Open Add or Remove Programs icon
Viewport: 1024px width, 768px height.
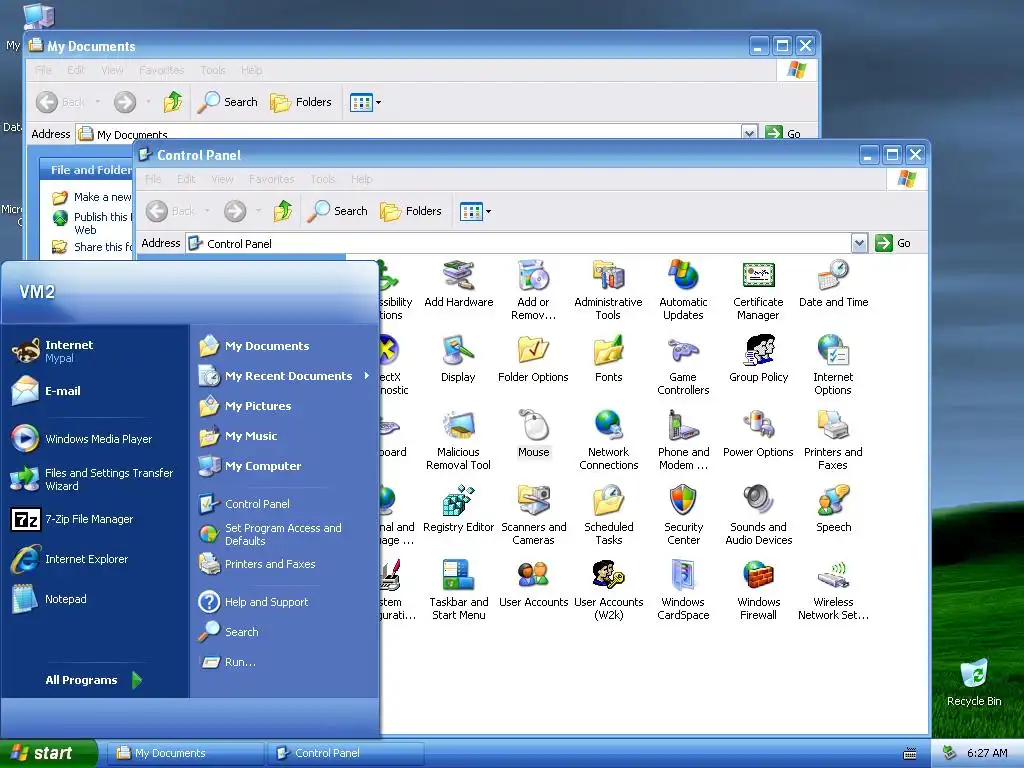[x=533, y=291]
